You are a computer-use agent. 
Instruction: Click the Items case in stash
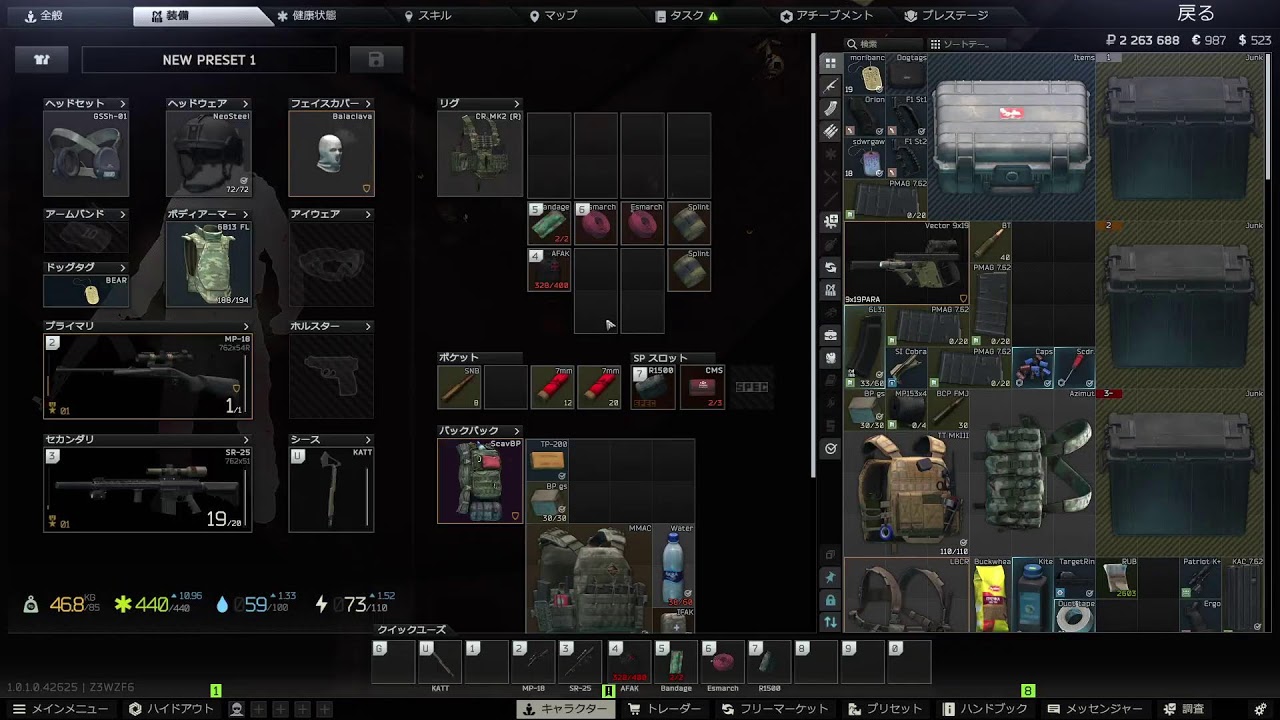(x=1011, y=136)
